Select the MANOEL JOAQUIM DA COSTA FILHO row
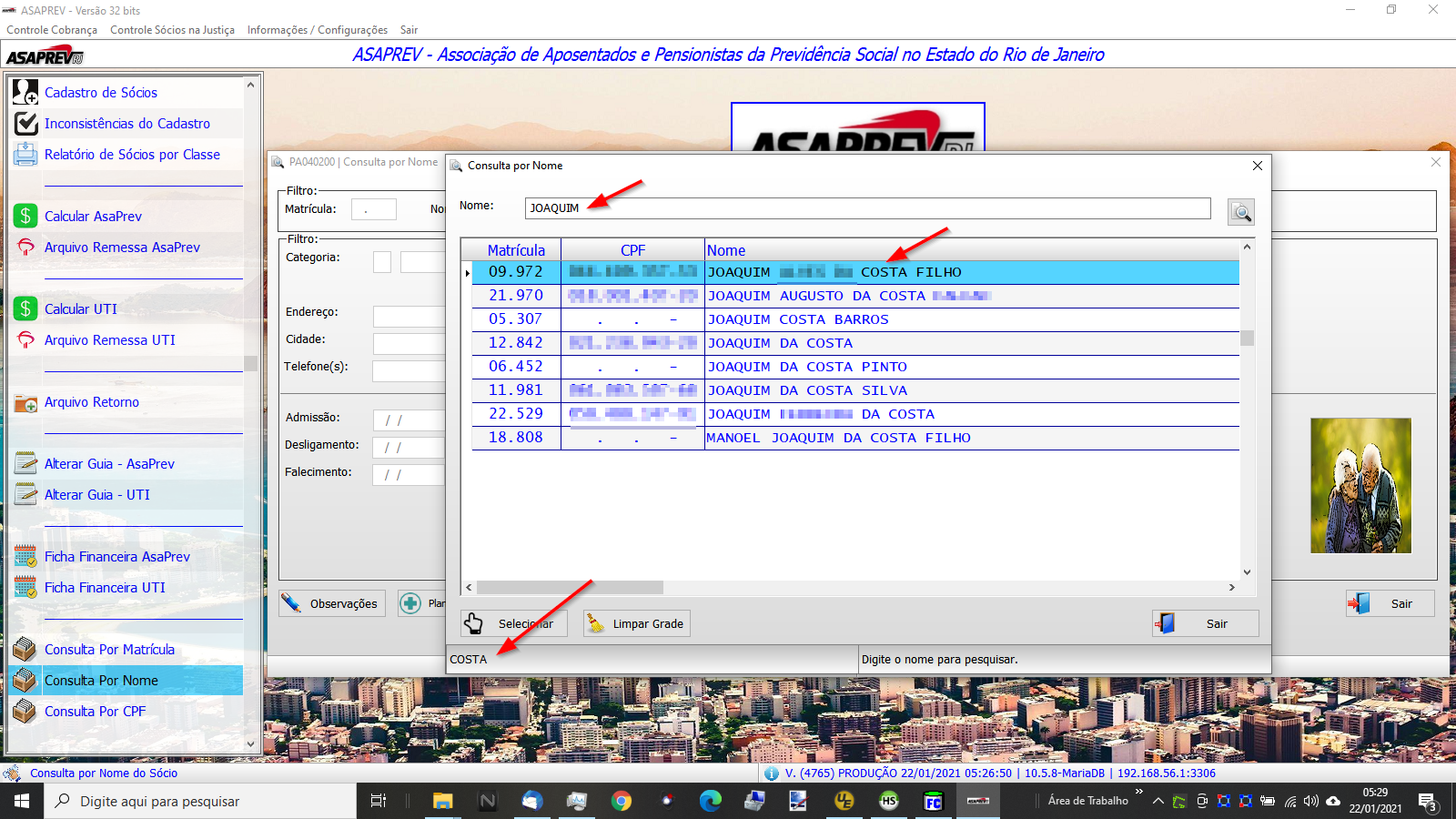Image resolution: width=1456 pixels, height=819 pixels. point(855,438)
